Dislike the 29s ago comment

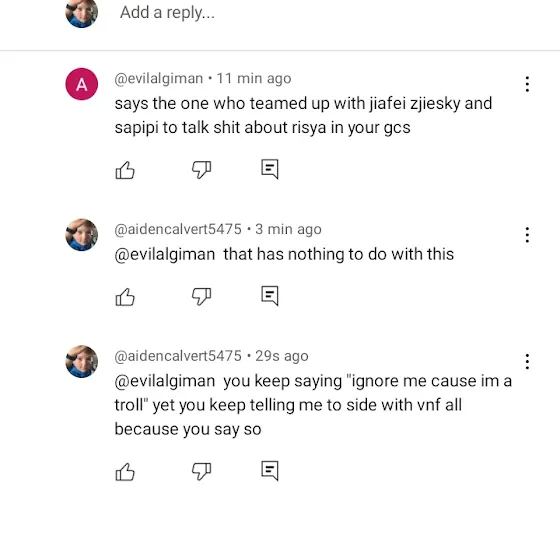pos(201,471)
